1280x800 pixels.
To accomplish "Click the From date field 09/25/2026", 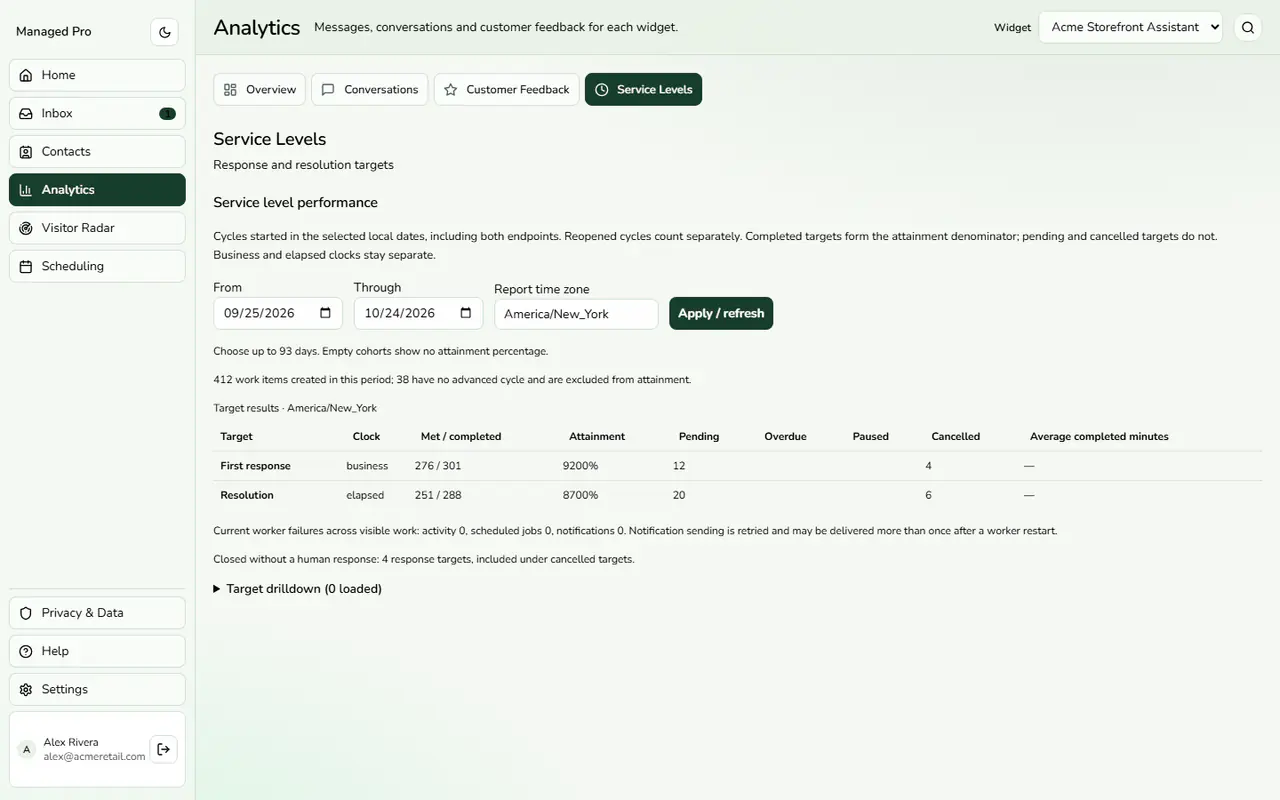I will (x=278, y=313).
